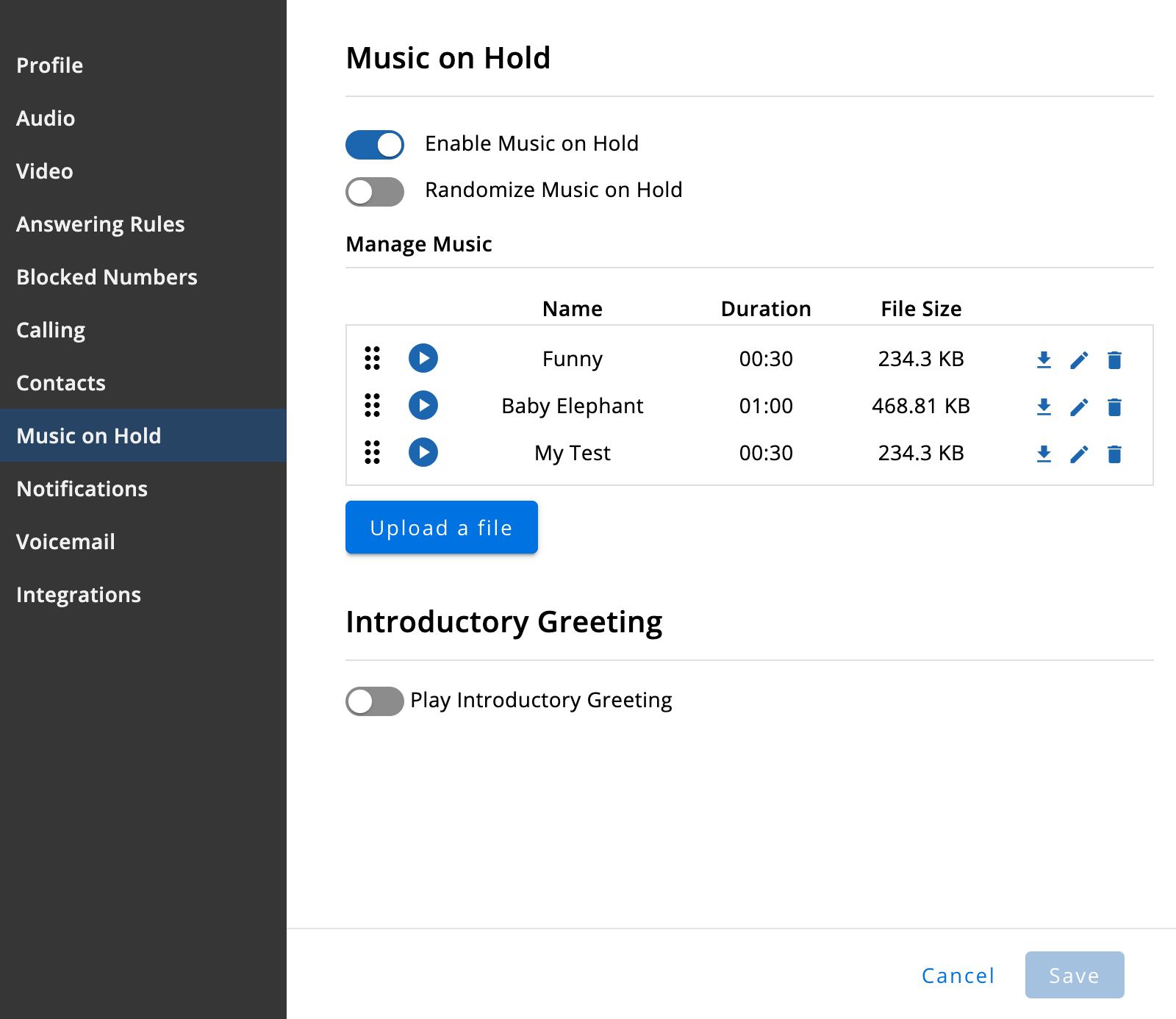1176x1019 pixels.
Task: Click the pencil icon for Funny
Action: click(1079, 360)
